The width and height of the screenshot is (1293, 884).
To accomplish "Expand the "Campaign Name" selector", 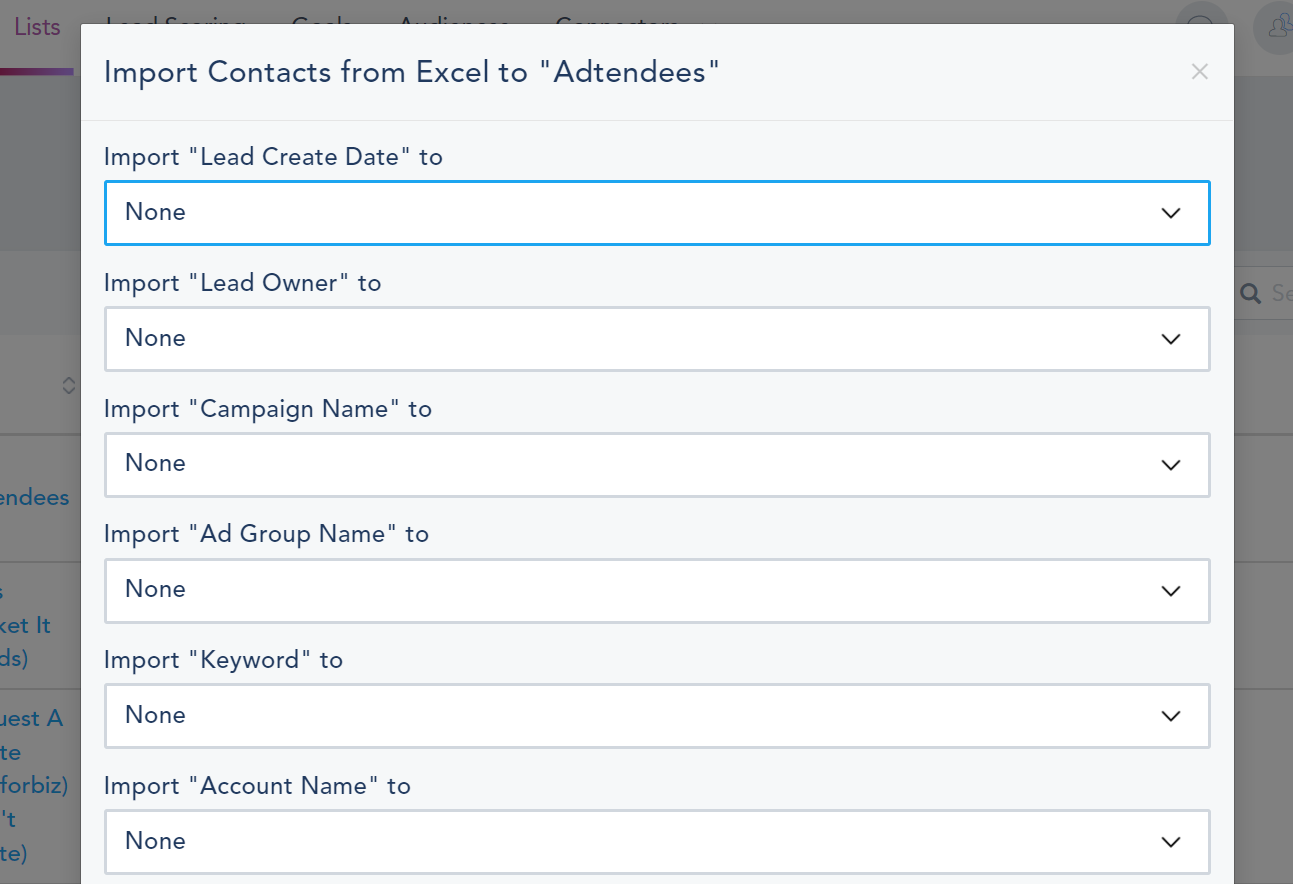I will (657, 464).
